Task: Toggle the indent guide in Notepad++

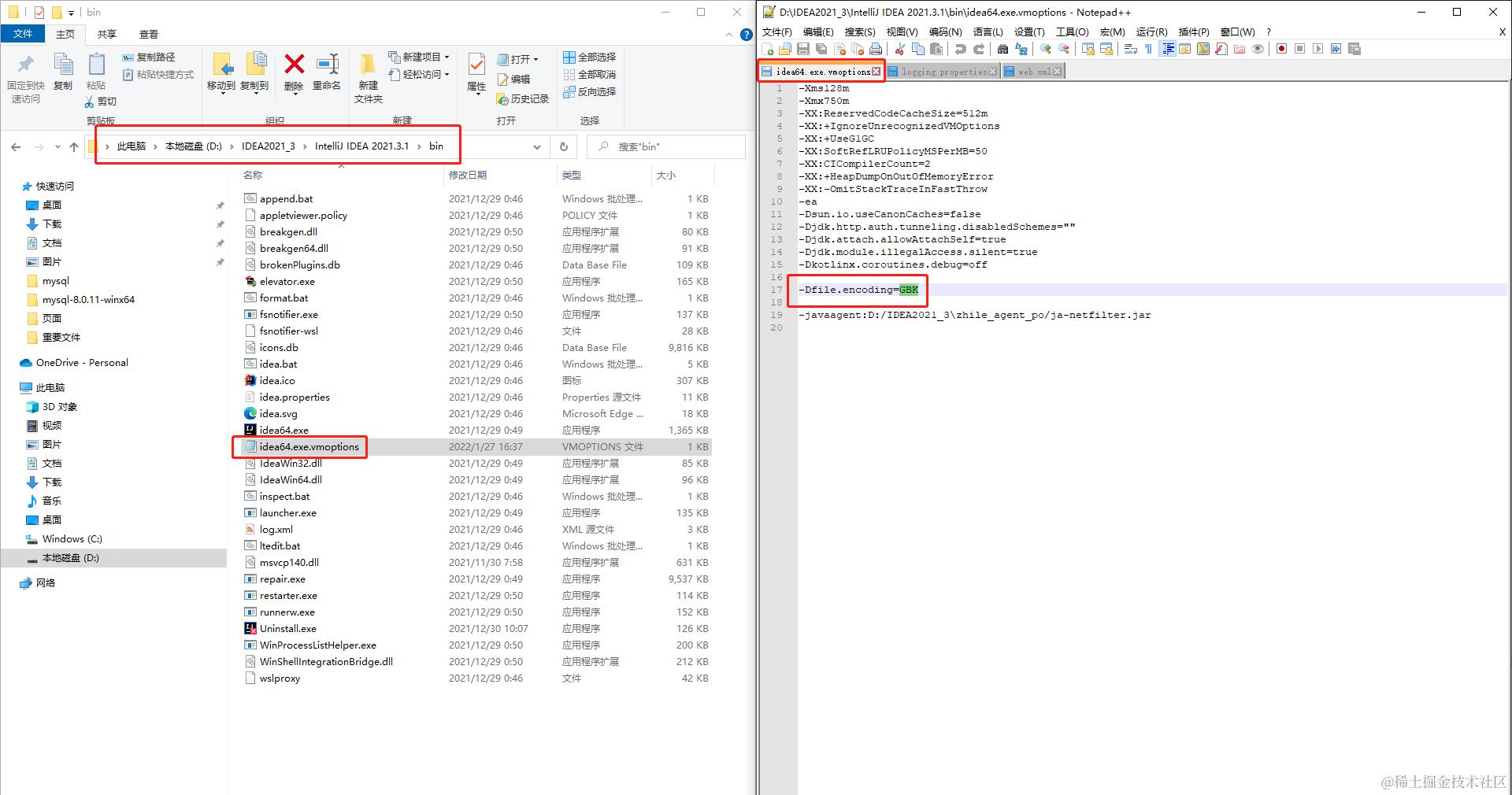Action: pyautogui.click(x=1168, y=49)
